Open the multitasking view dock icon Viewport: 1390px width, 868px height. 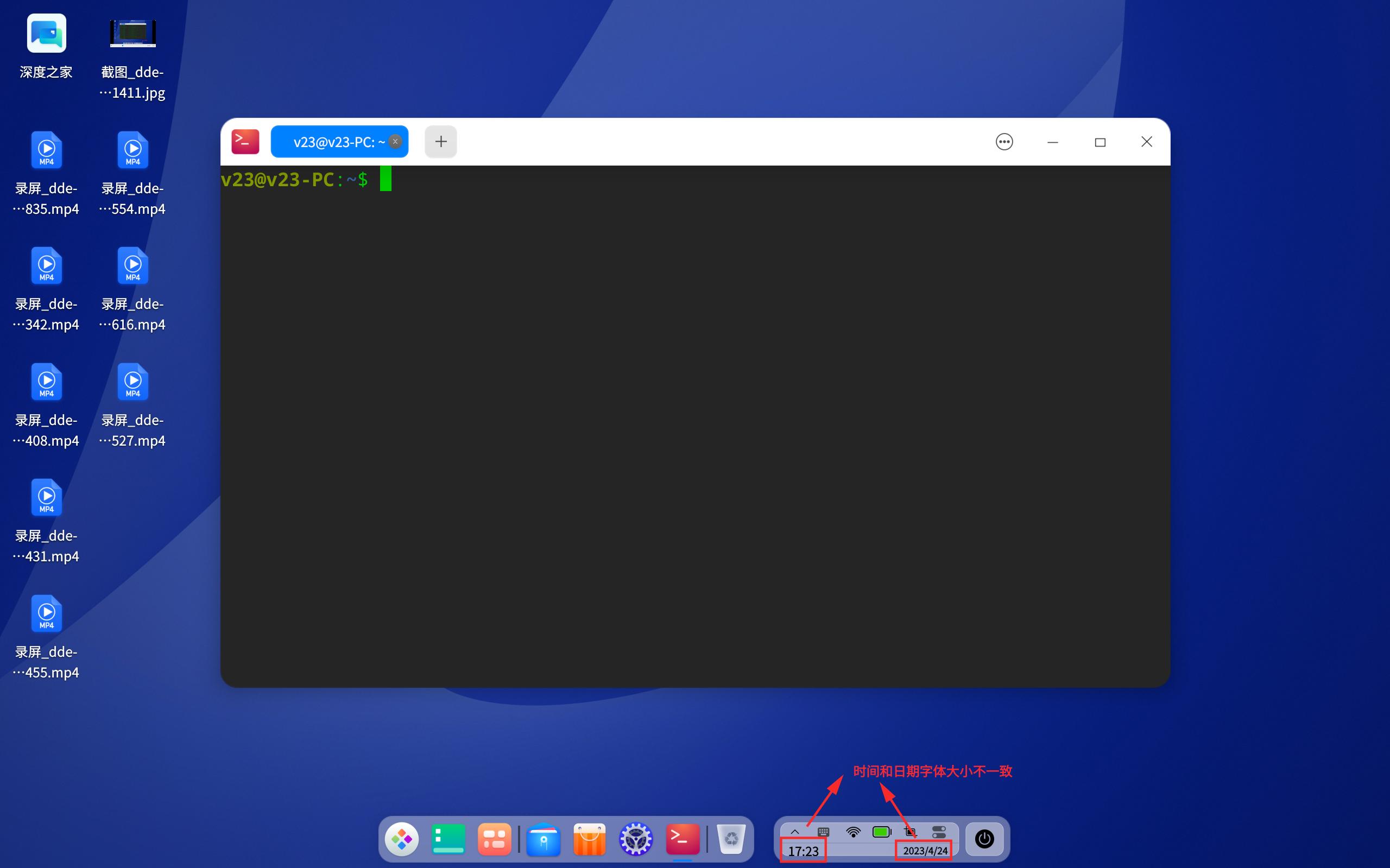click(x=494, y=839)
